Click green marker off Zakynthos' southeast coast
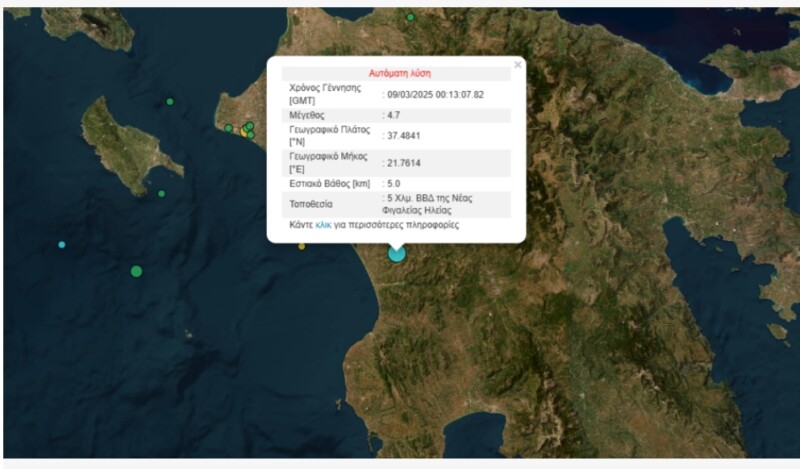Screen dimensions: 800x469 pyautogui.click(x=161, y=193)
